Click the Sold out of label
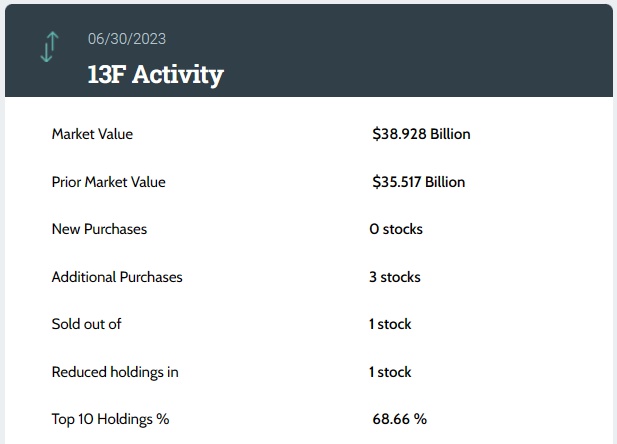Image resolution: width=617 pixels, height=444 pixels. (x=86, y=324)
